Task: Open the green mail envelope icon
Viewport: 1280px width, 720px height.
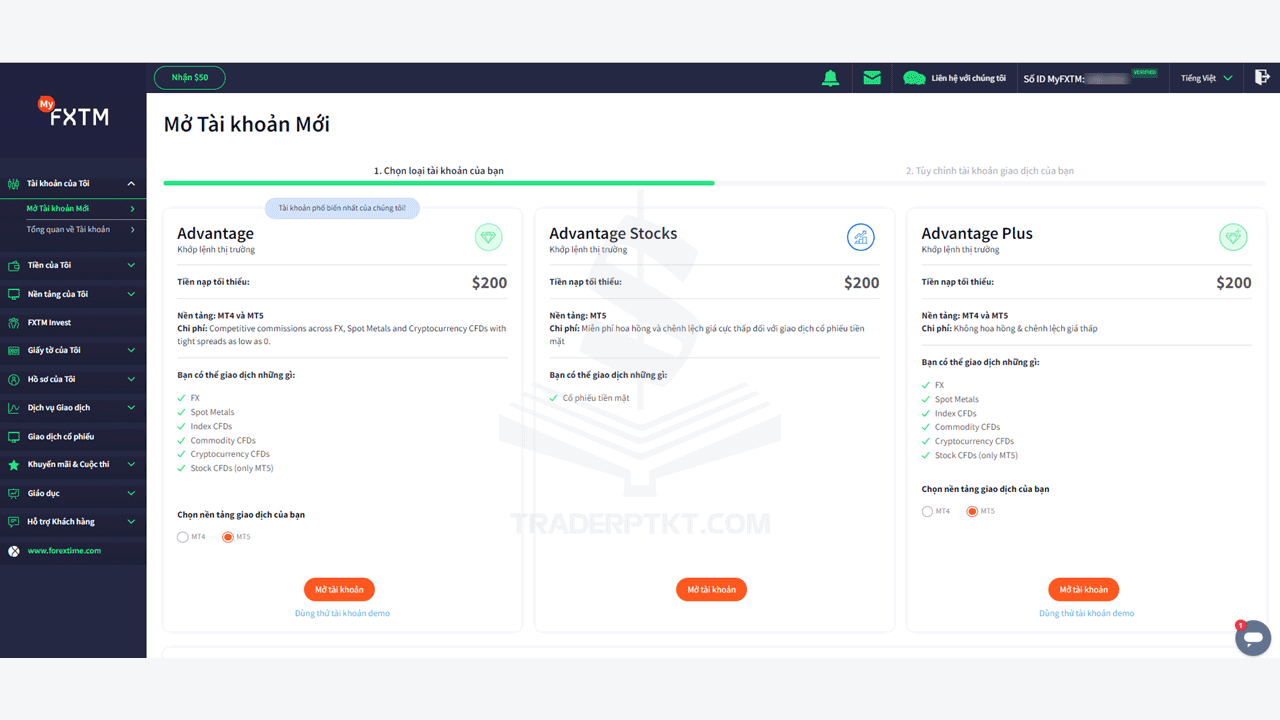Action: point(872,78)
